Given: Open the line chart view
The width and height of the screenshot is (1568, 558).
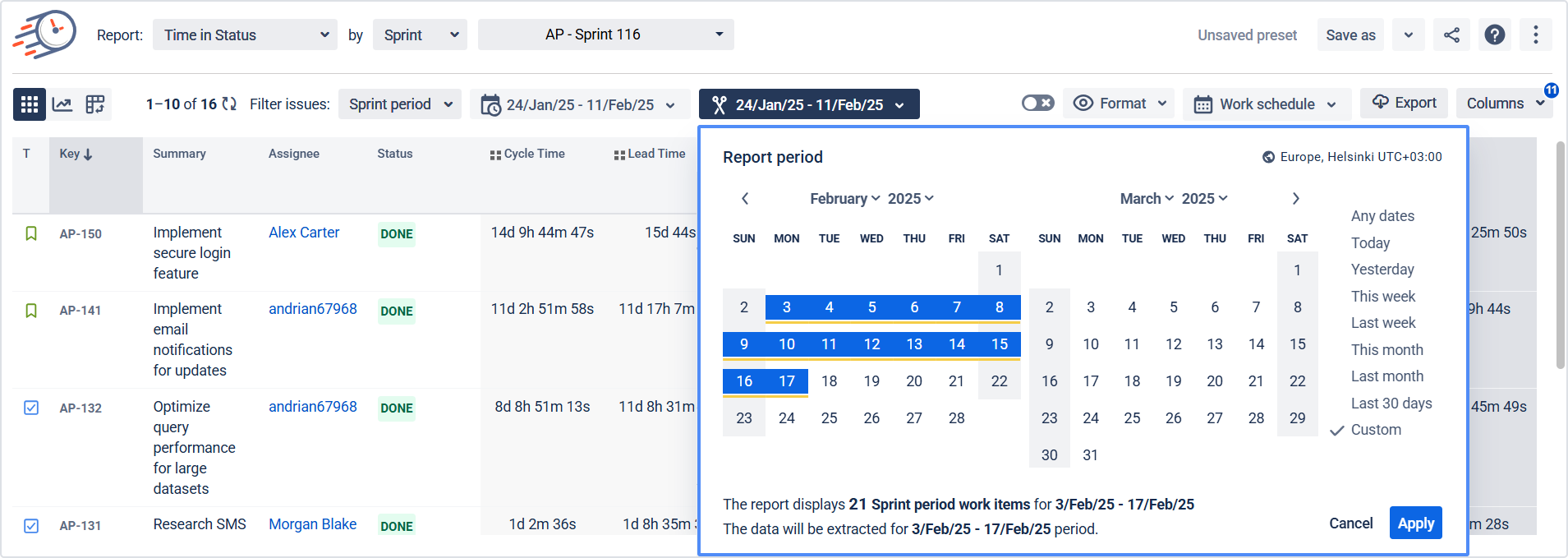Looking at the screenshot, I should (x=62, y=104).
